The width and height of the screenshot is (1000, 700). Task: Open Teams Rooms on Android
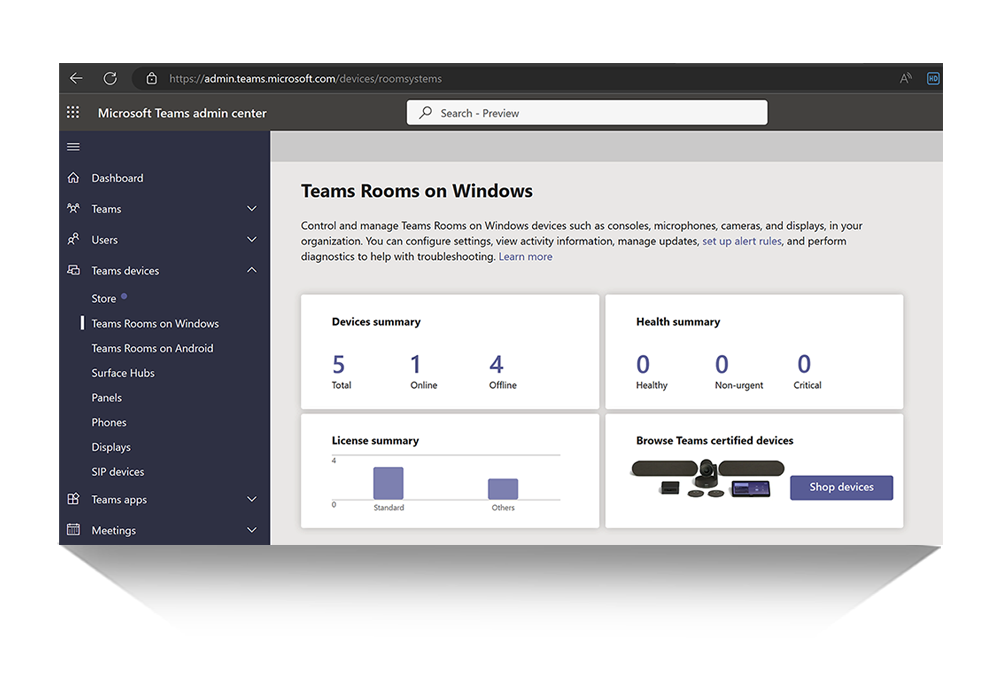(152, 348)
